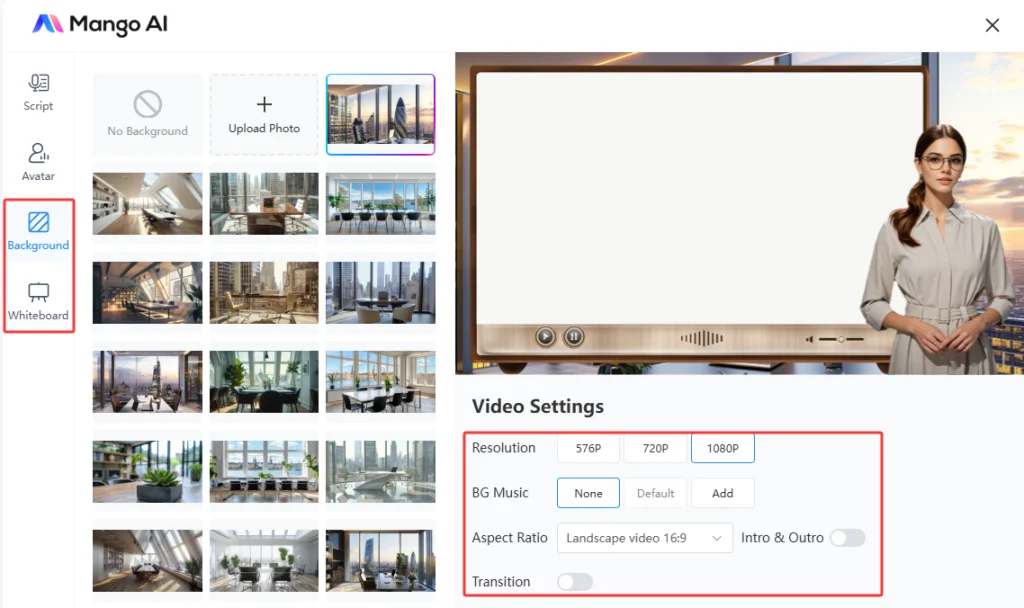Click the plus icon to upload photo
The width and height of the screenshot is (1024, 608).
tap(264, 104)
